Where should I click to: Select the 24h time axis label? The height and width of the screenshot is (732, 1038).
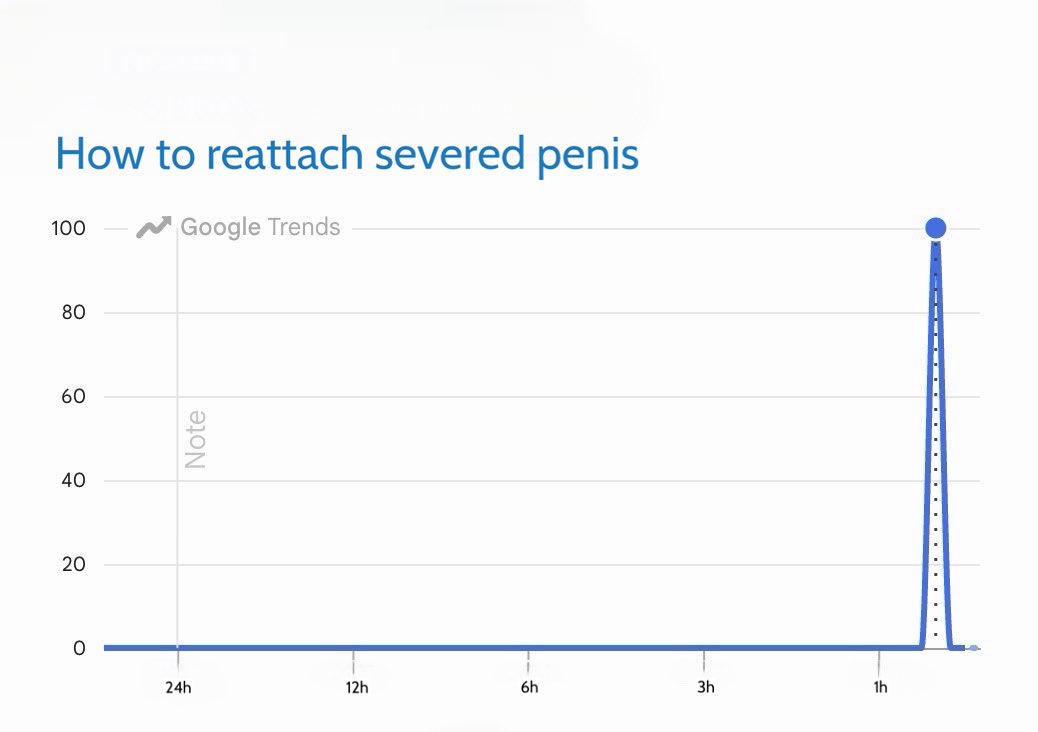[x=178, y=688]
